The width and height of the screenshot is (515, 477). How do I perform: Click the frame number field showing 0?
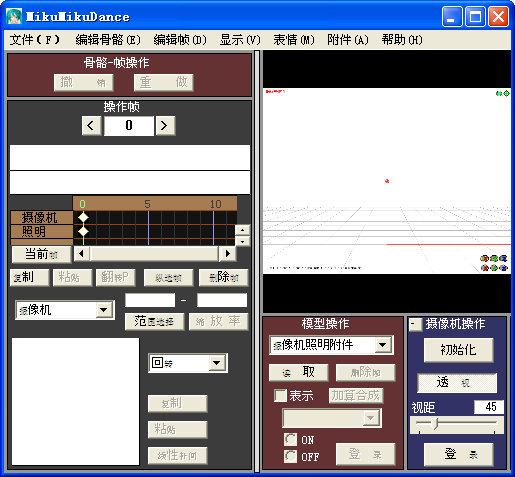pyautogui.click(x=129, y=126)
